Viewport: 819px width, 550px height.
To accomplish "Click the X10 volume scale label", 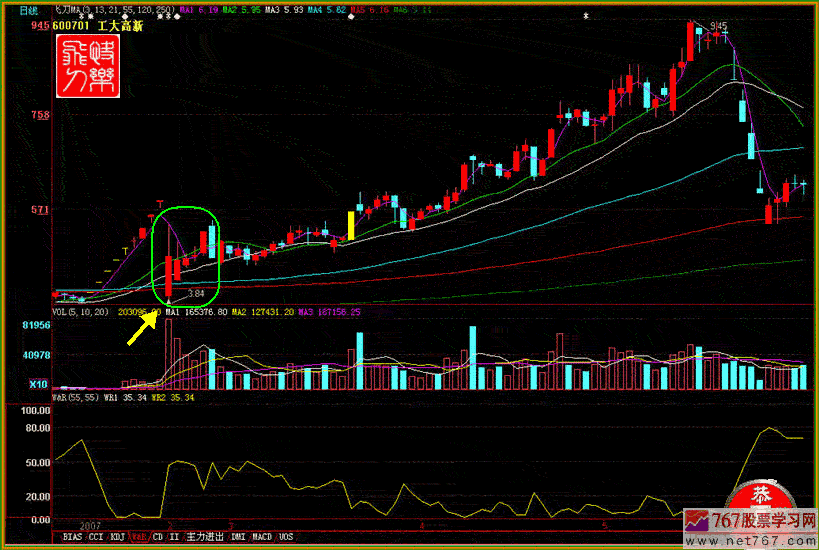I will (39, 384).
